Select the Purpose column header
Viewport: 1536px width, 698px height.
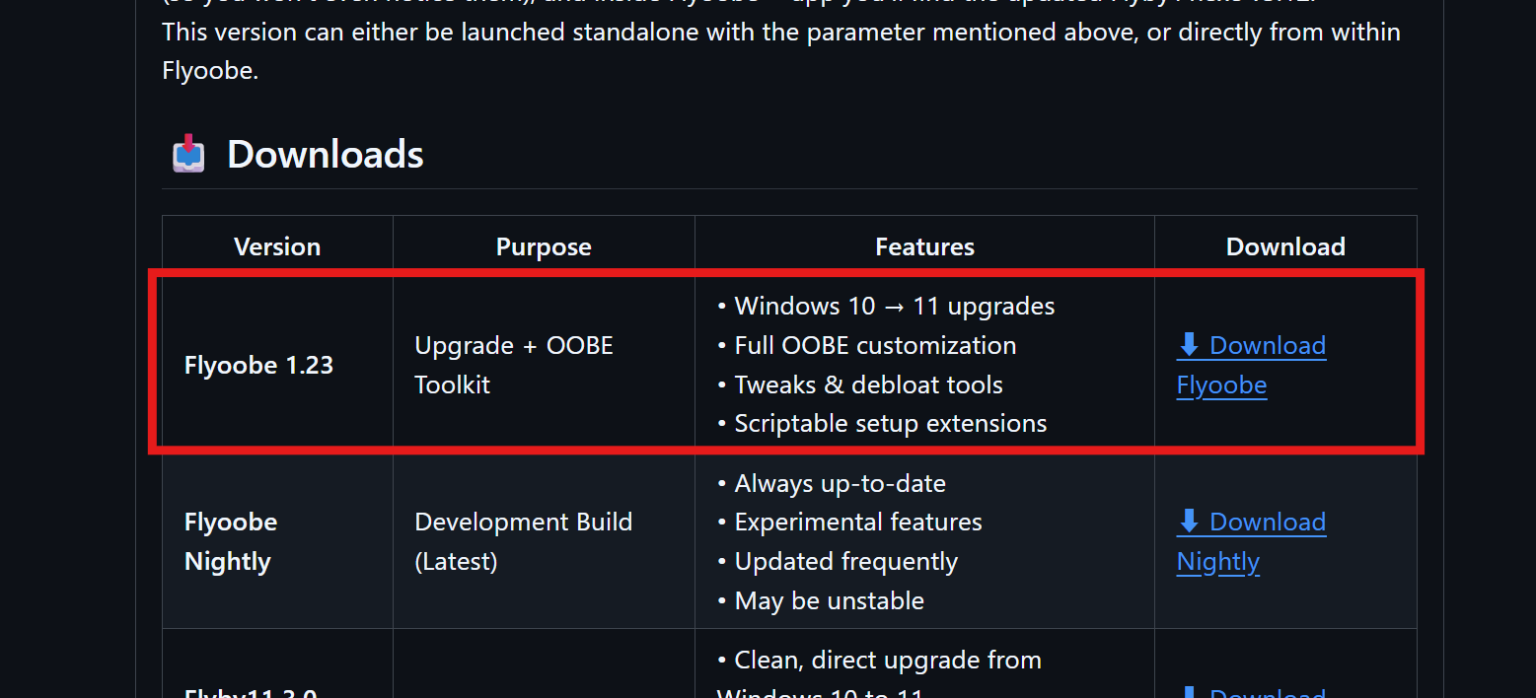point(543,247)
